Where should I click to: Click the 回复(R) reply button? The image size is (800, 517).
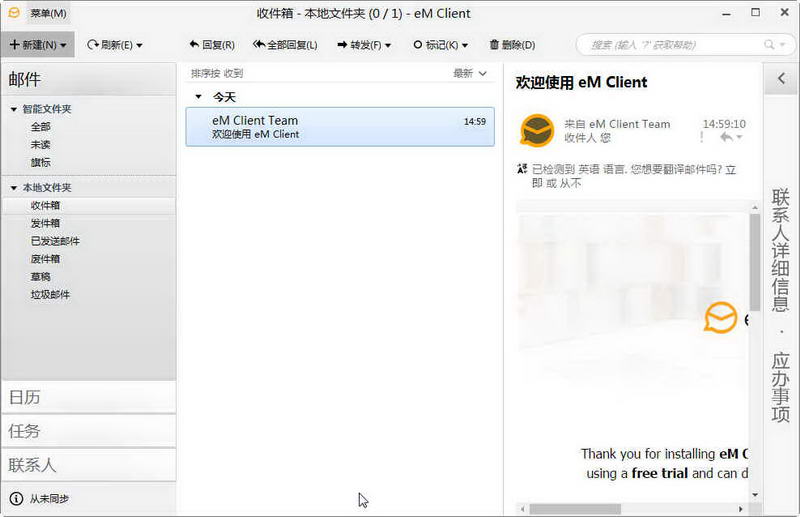coord(212,45)
